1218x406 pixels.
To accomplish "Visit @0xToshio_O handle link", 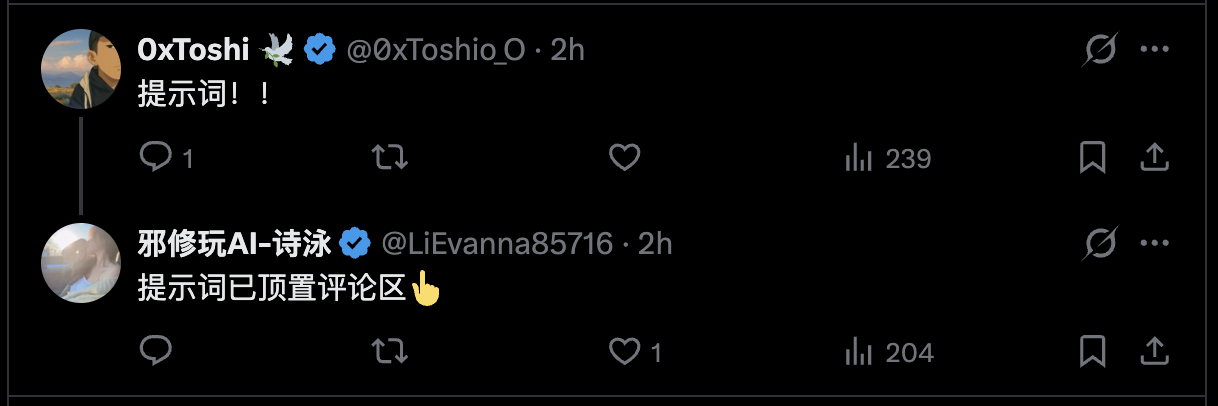I will pos(435,50).
